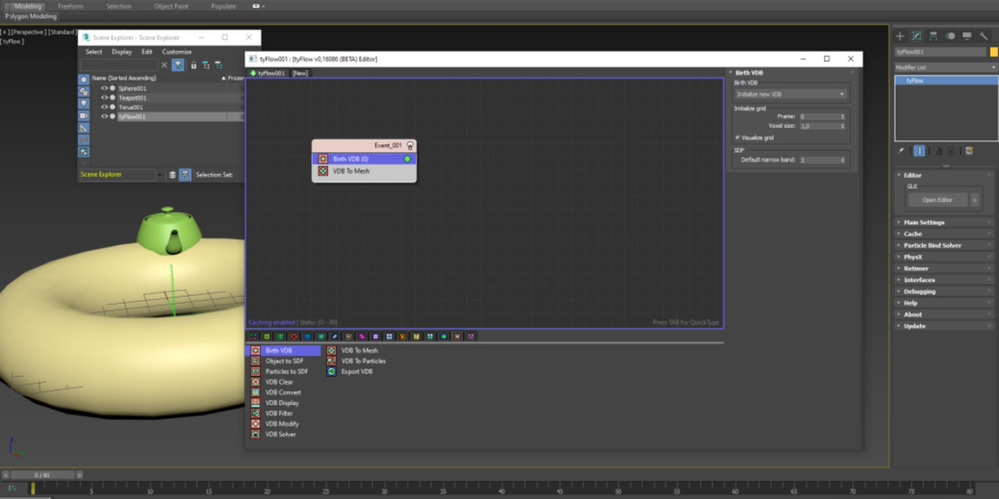Viewport: 999px width, 499px height.
Task: Select the Birth VDB operator icon in depot list
Action: pyautogui.click(x=255, y=351)
